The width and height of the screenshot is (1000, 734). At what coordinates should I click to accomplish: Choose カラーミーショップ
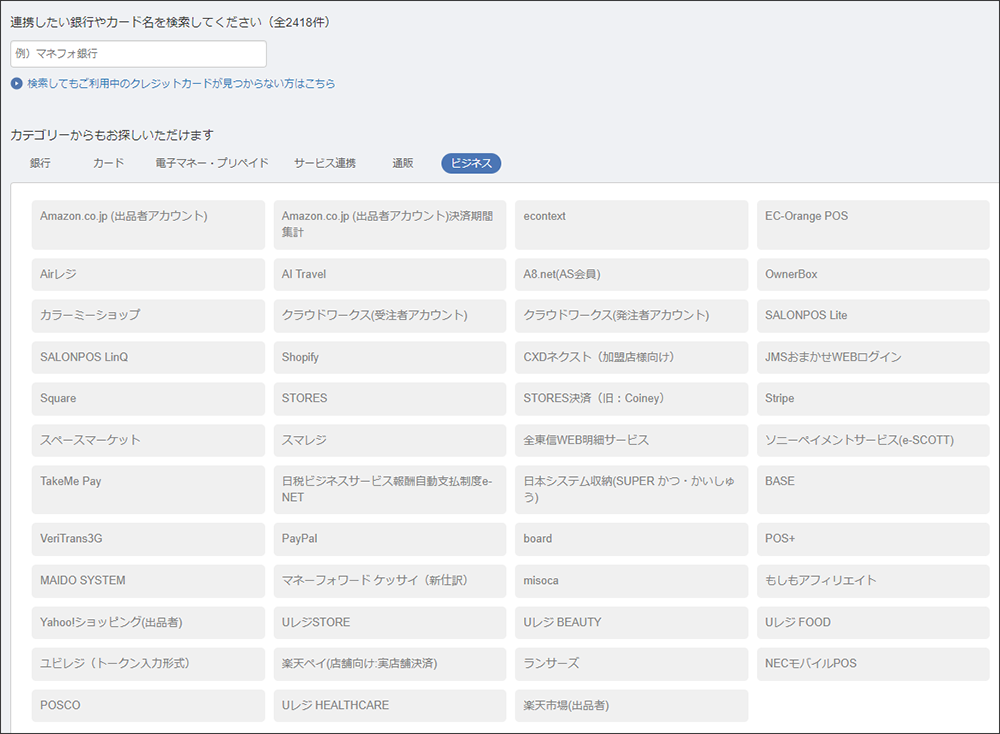coord(148,316)
